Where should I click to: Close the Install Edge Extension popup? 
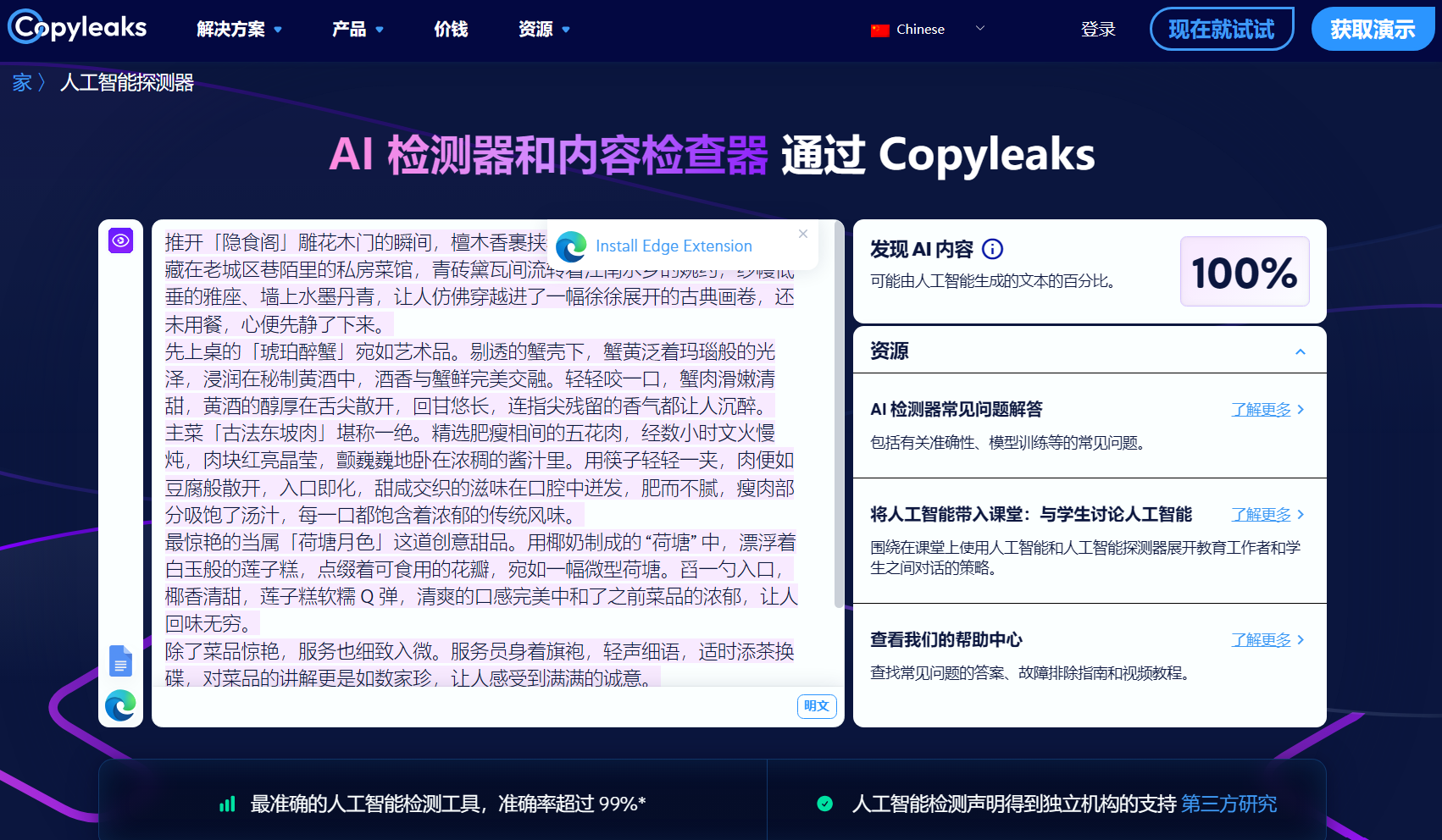[x=803, y=234]
